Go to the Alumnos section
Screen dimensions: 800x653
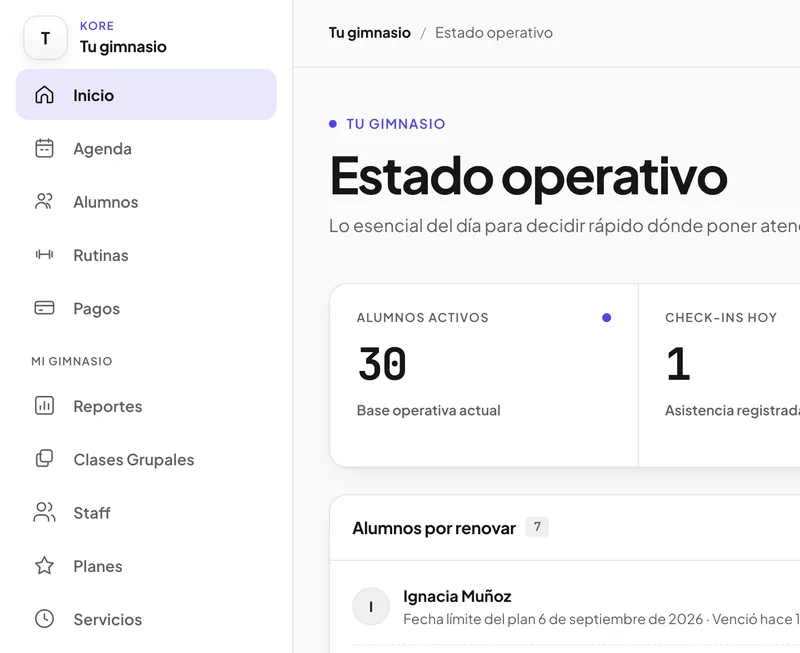[x=146, y=202]
